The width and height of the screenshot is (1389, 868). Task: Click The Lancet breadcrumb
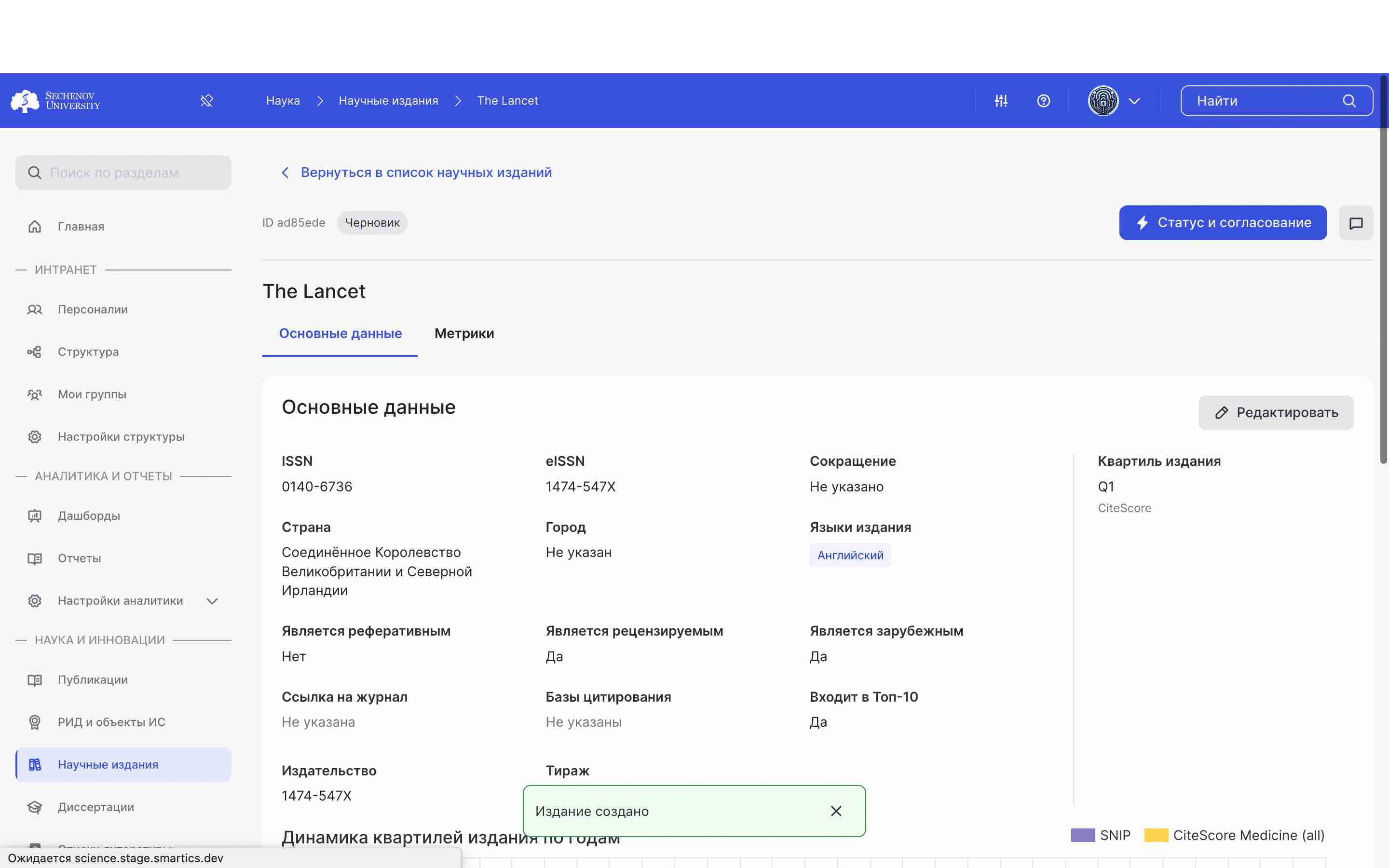tap(508, 100)
